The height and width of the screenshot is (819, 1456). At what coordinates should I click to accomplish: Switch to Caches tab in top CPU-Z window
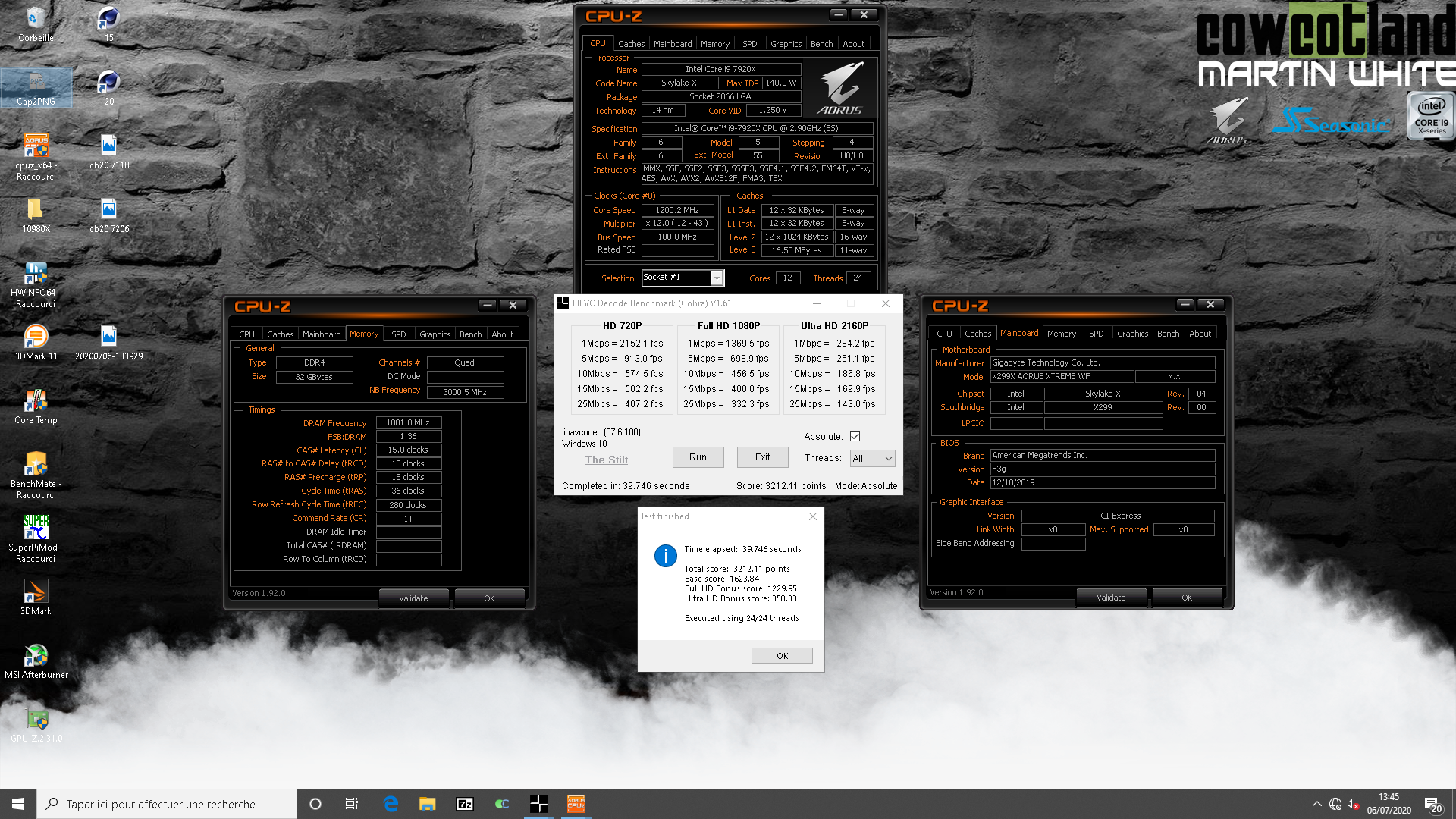[x=631, y=44]
